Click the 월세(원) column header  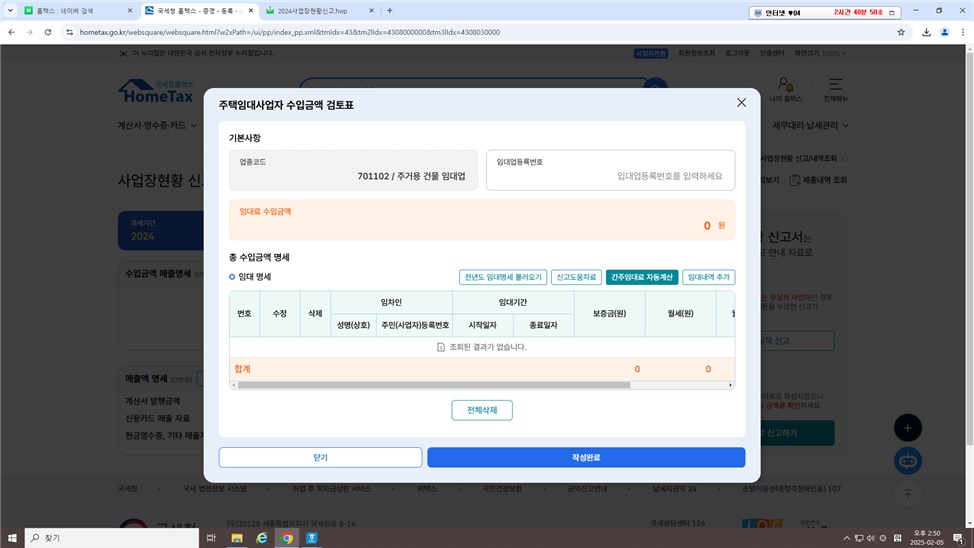pos(681,314)
